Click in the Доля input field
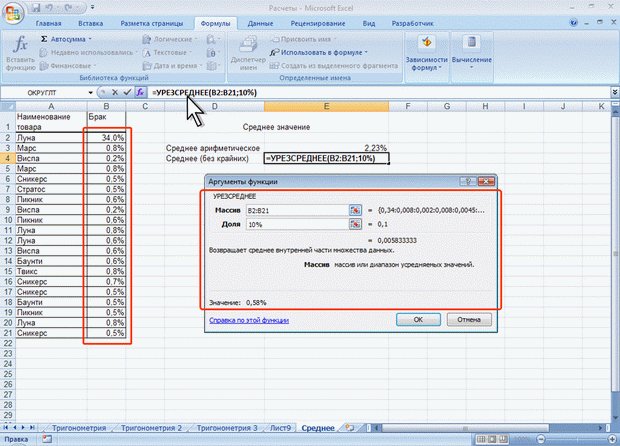Screen dimensions: 620x446 (x=297, y=224)
